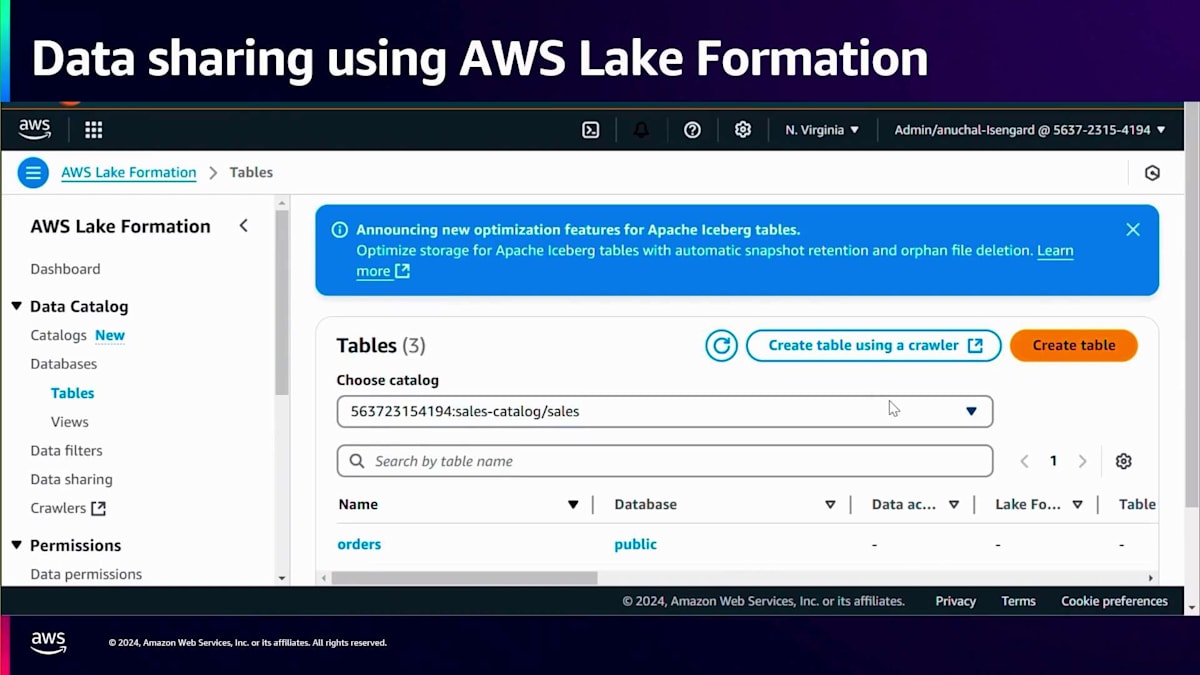Click the info icon in the announcement banner
Viewport: 1200px width, 675px height.
(340, 229)
